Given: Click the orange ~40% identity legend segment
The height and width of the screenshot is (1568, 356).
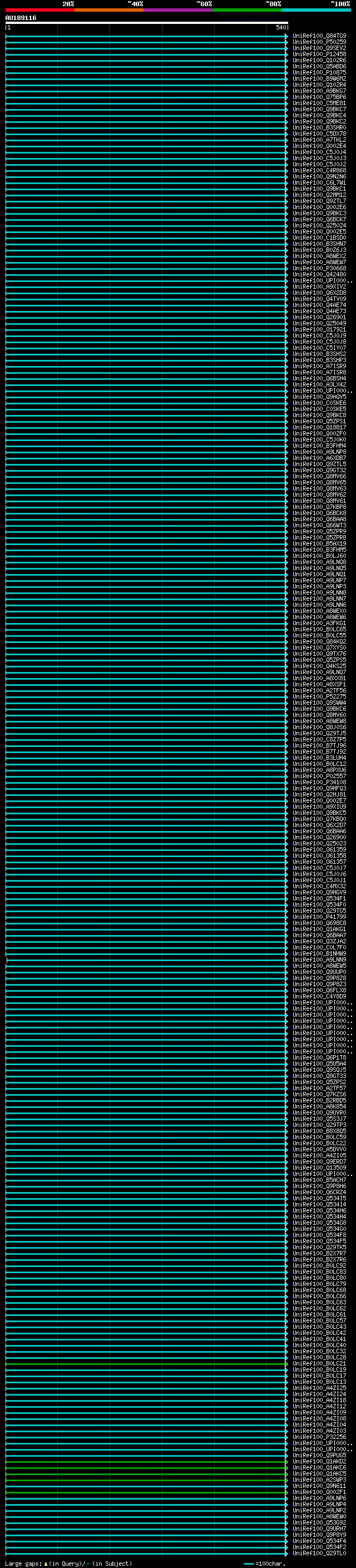Looking at the screenshot, I should pyautogui.click(x=109, y=11).
